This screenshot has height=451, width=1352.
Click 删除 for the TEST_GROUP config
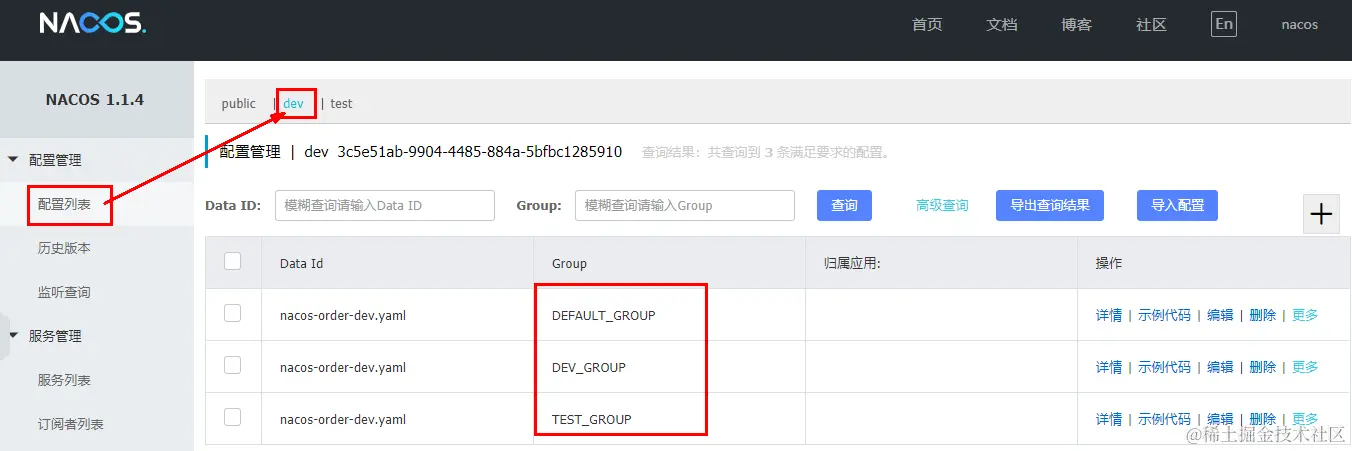coord(1263,419)
